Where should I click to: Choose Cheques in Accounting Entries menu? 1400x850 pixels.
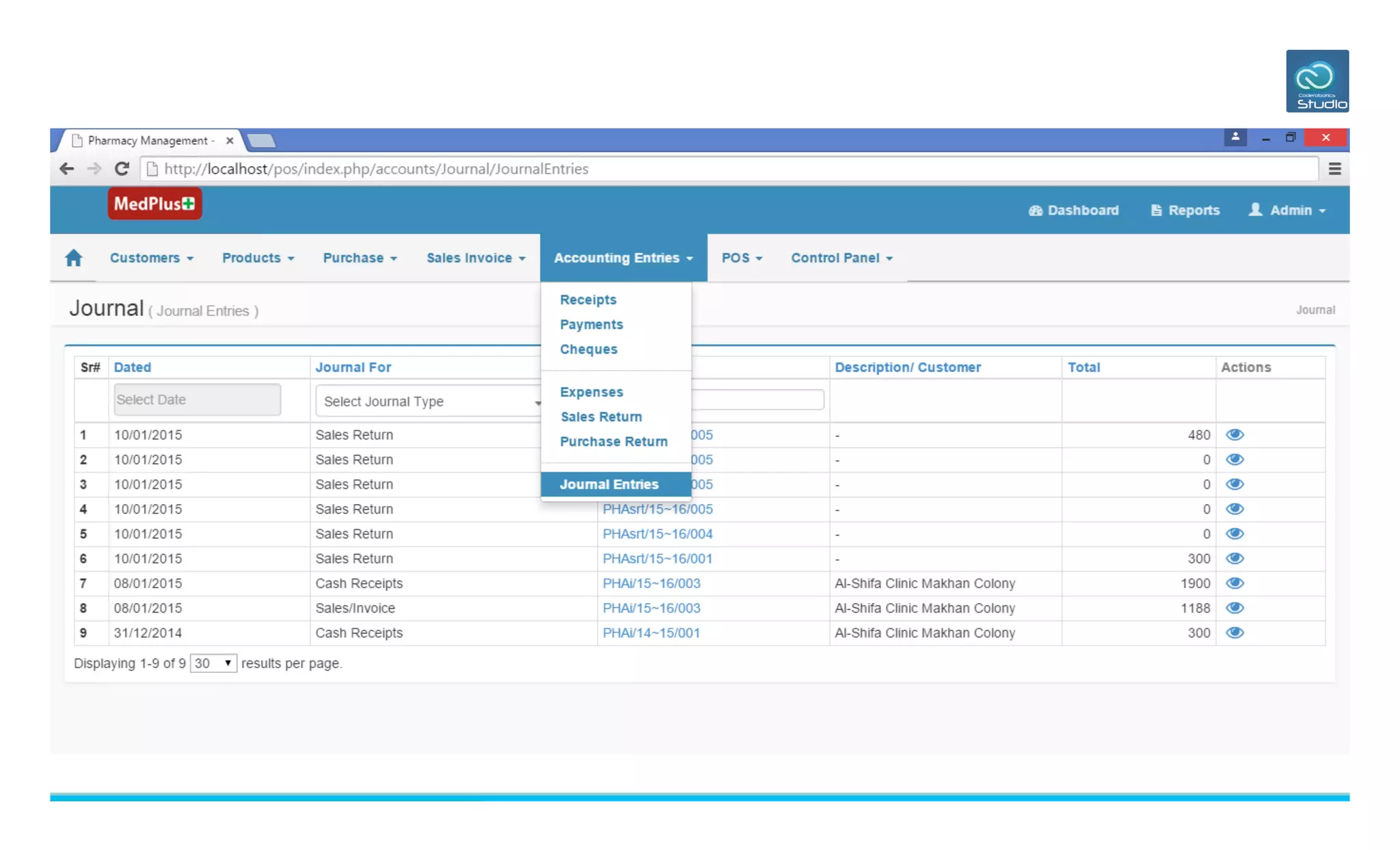(588, 349)
